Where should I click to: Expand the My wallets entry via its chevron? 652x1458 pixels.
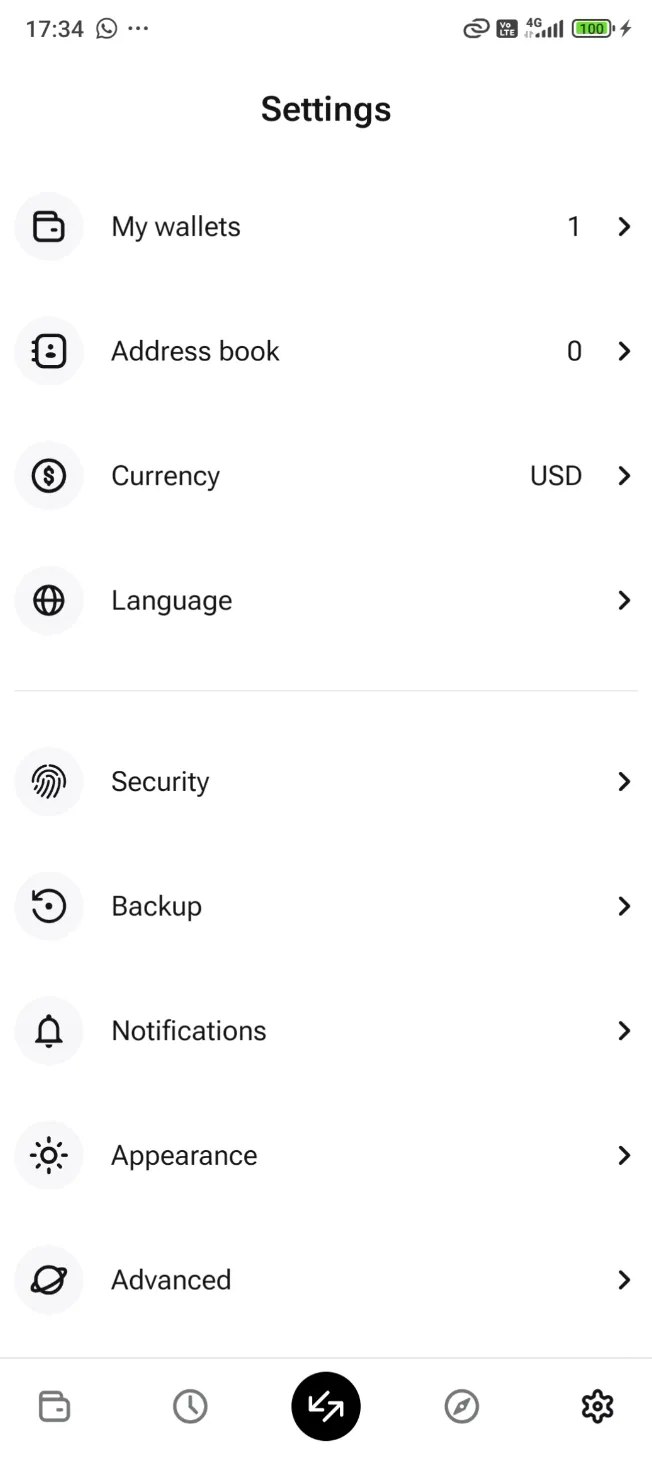coord(624,226)
